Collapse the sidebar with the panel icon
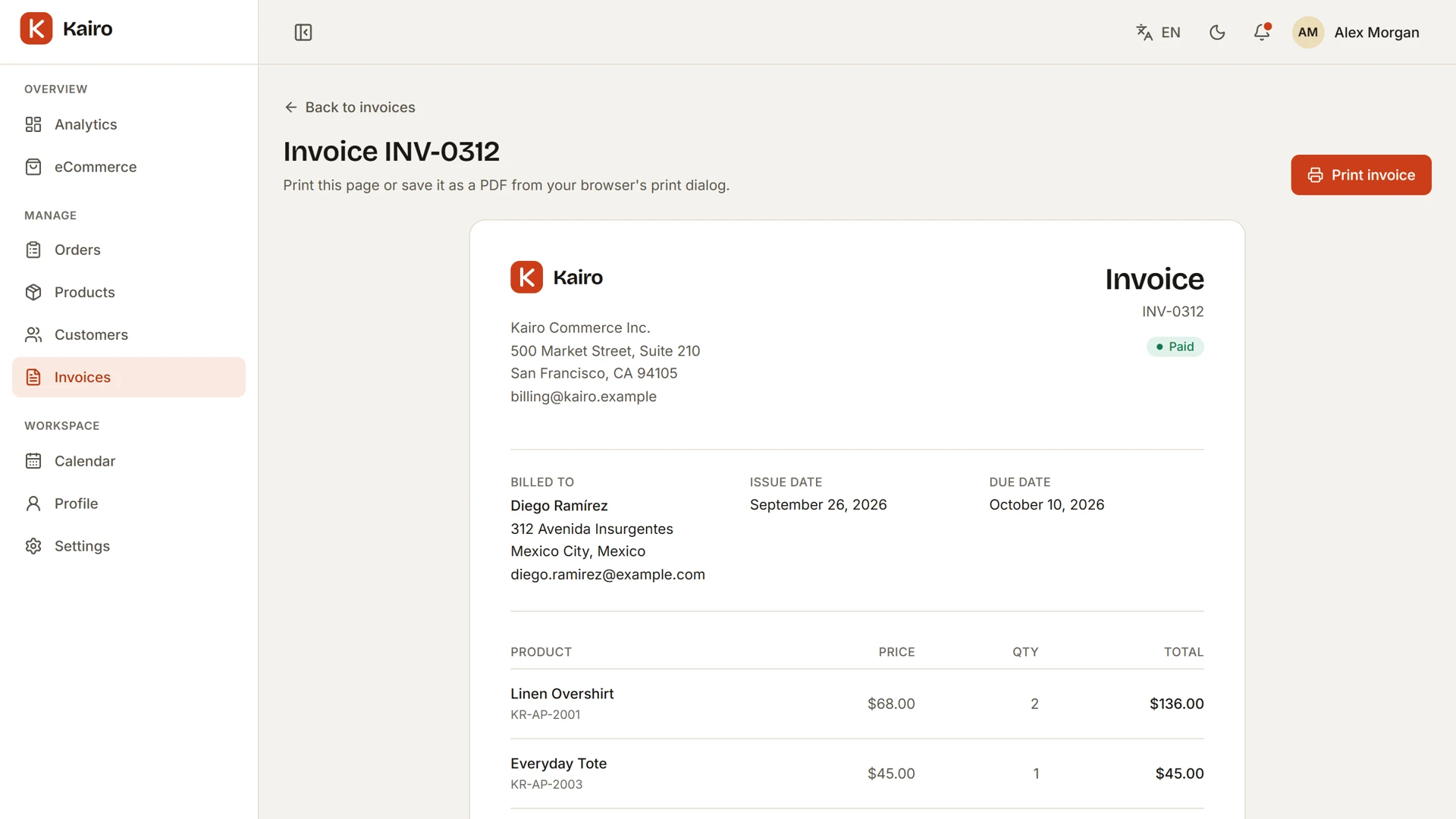 coord(303,33)
